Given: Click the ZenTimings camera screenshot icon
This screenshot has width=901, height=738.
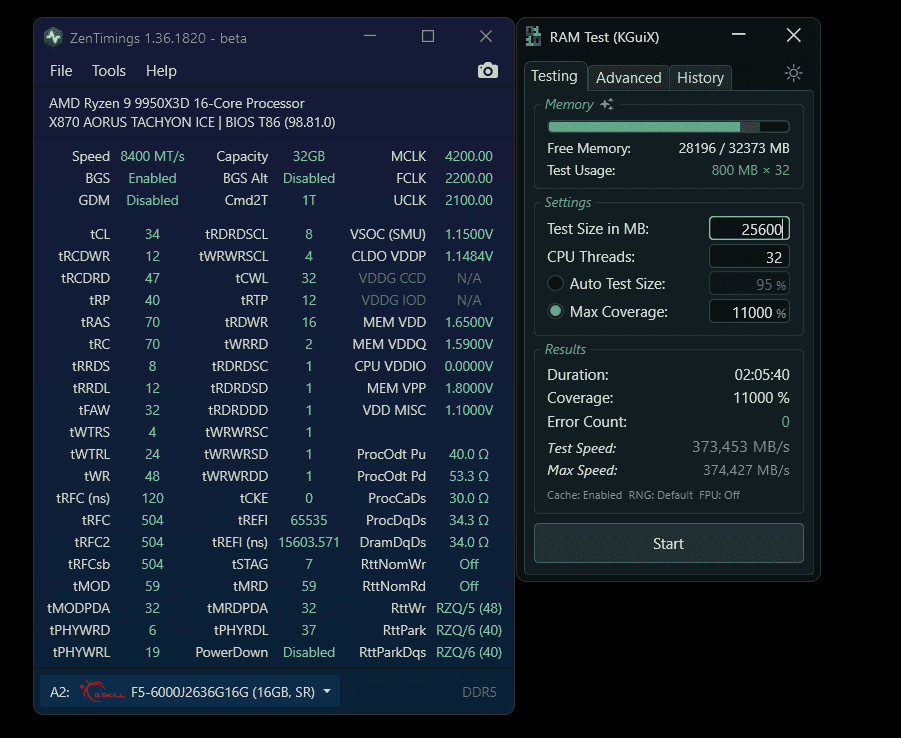Looking at the screenshot, I should click(488, 71).
